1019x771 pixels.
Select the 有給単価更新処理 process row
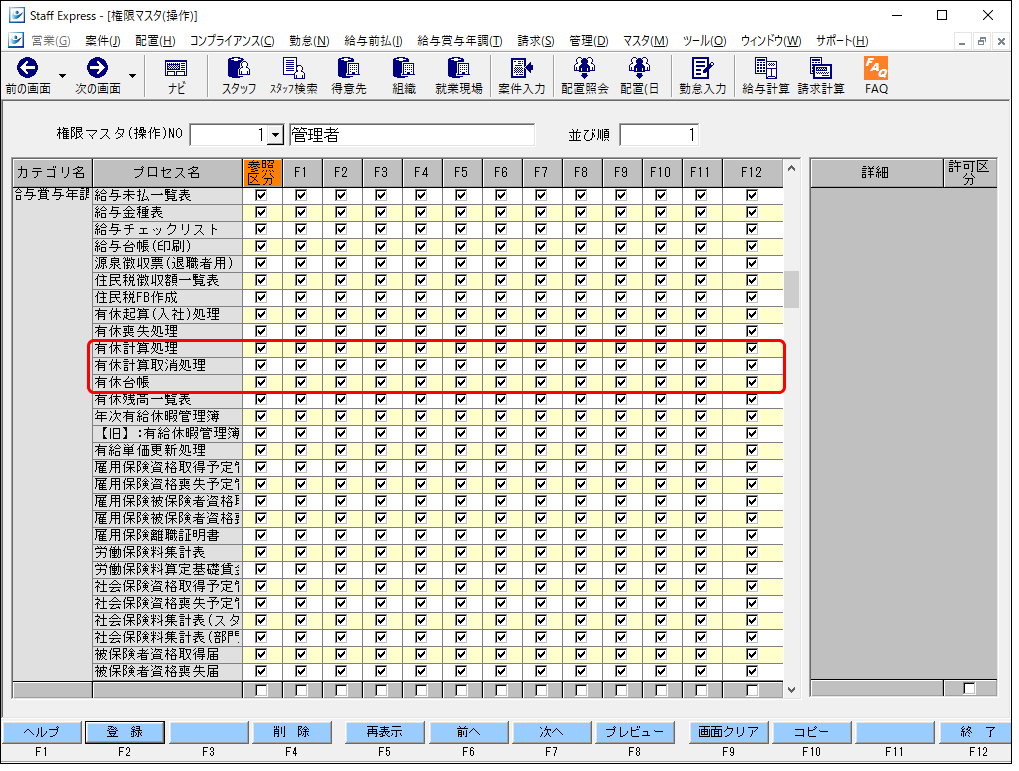[x=167, y=450]
